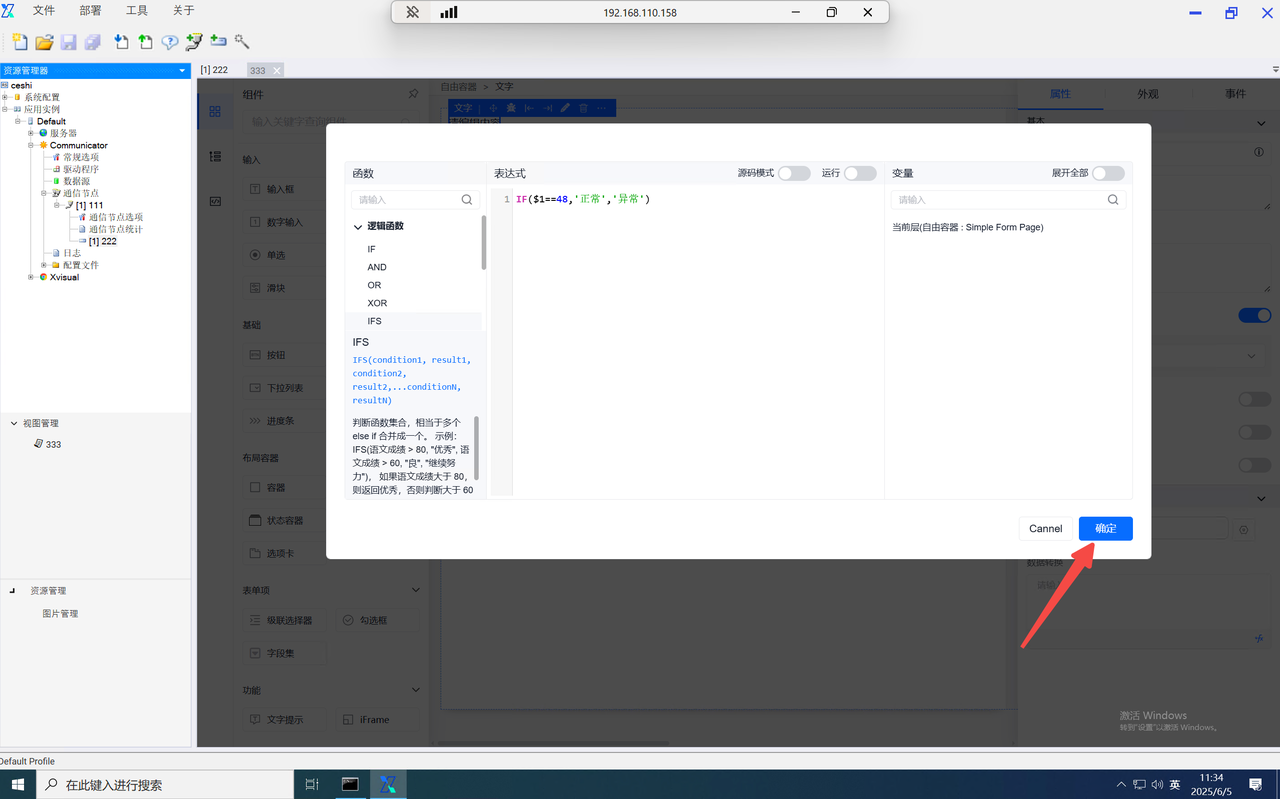The image size is (1280, 799).
Task: Expand the 系统配置 tree node
Action: 5,97
